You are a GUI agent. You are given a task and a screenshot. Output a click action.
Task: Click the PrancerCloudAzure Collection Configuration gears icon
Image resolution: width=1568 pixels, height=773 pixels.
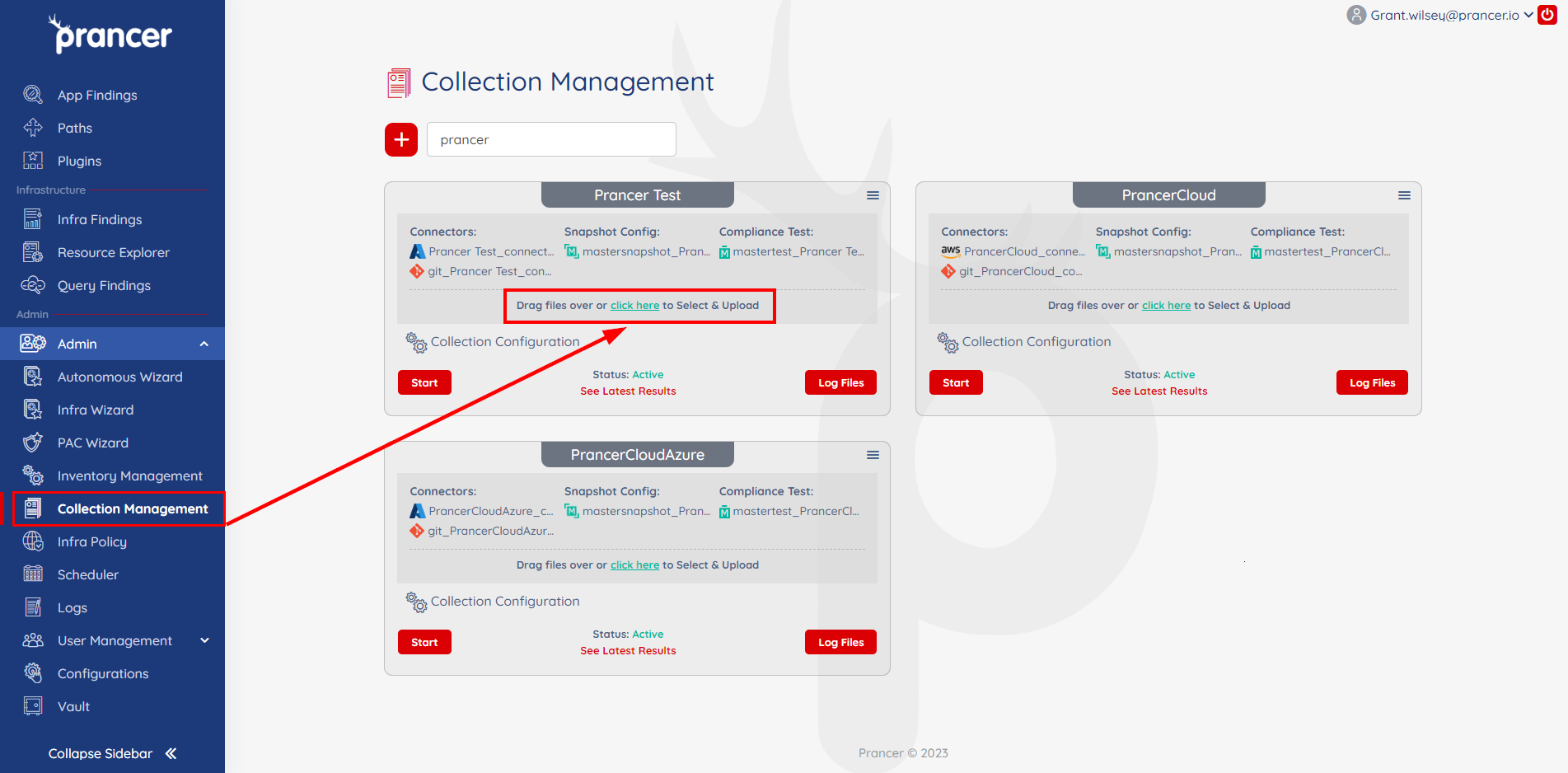pyautogui.click(x=416, y=602)
